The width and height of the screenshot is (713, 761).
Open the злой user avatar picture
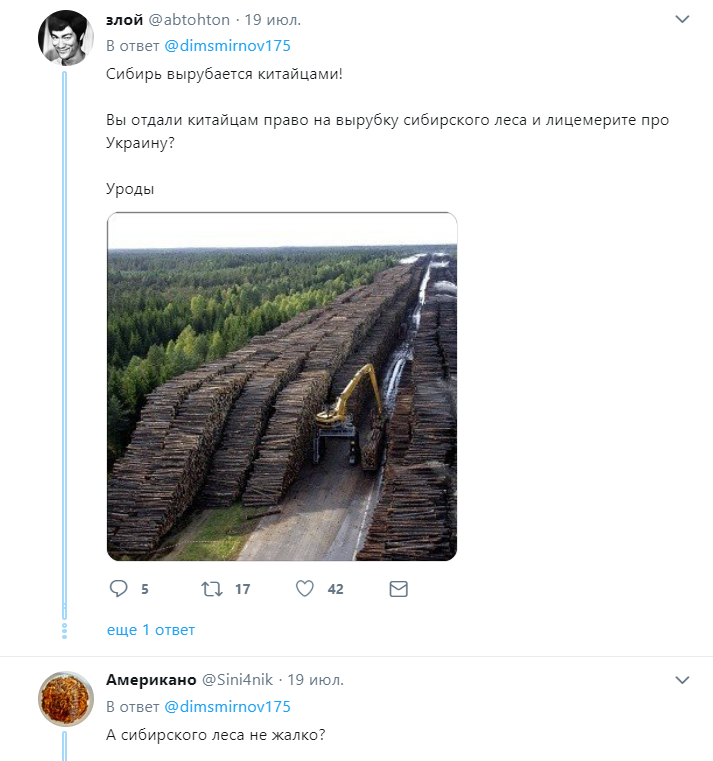(x=66, y=37)
